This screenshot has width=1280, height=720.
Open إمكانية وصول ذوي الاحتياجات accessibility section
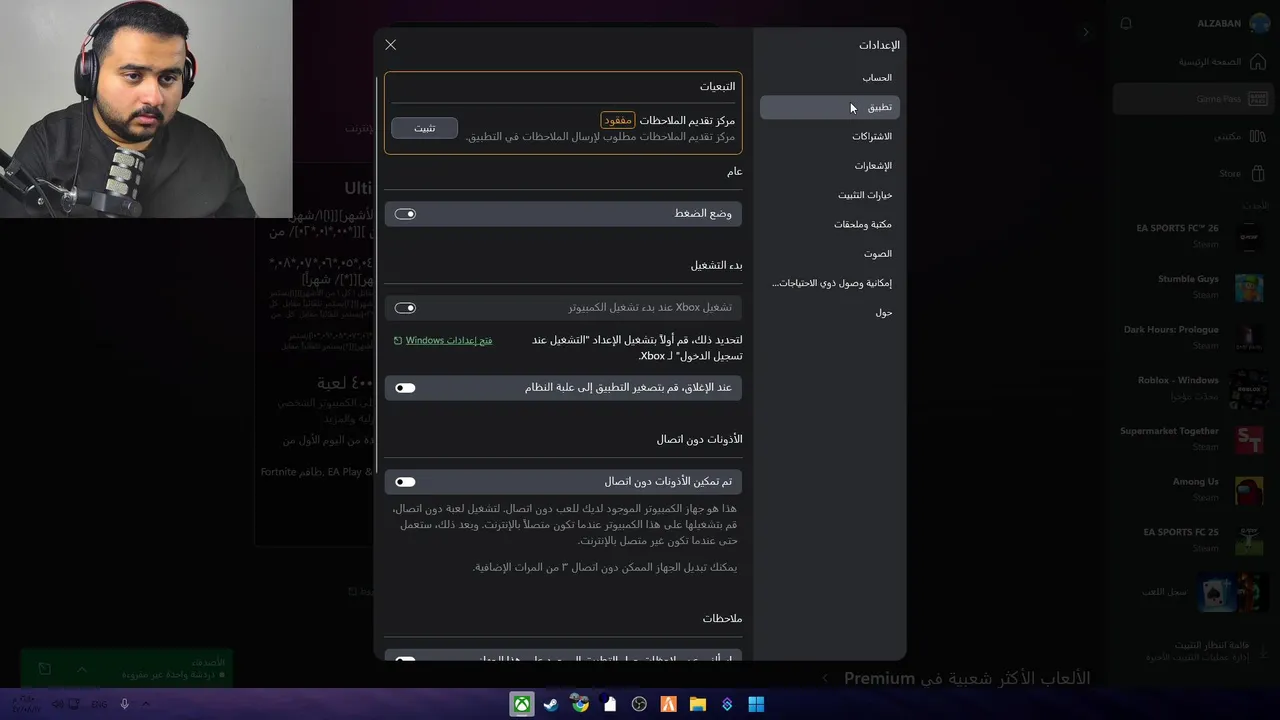832,283
